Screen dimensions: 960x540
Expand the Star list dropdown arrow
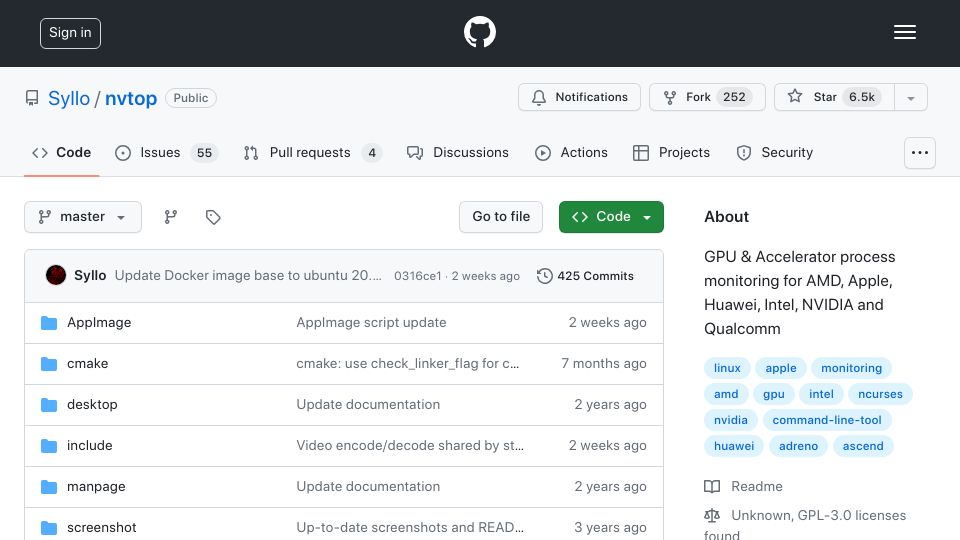coord(910,98)
